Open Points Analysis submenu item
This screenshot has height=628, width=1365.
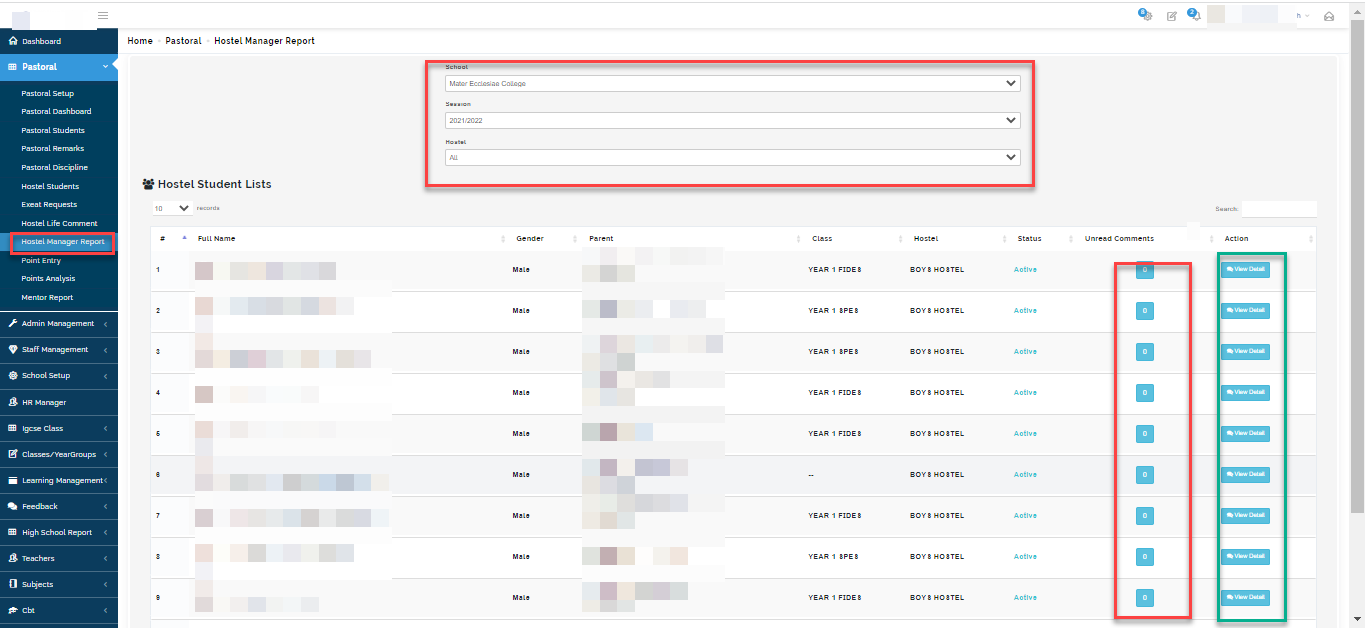click(48, 278)
